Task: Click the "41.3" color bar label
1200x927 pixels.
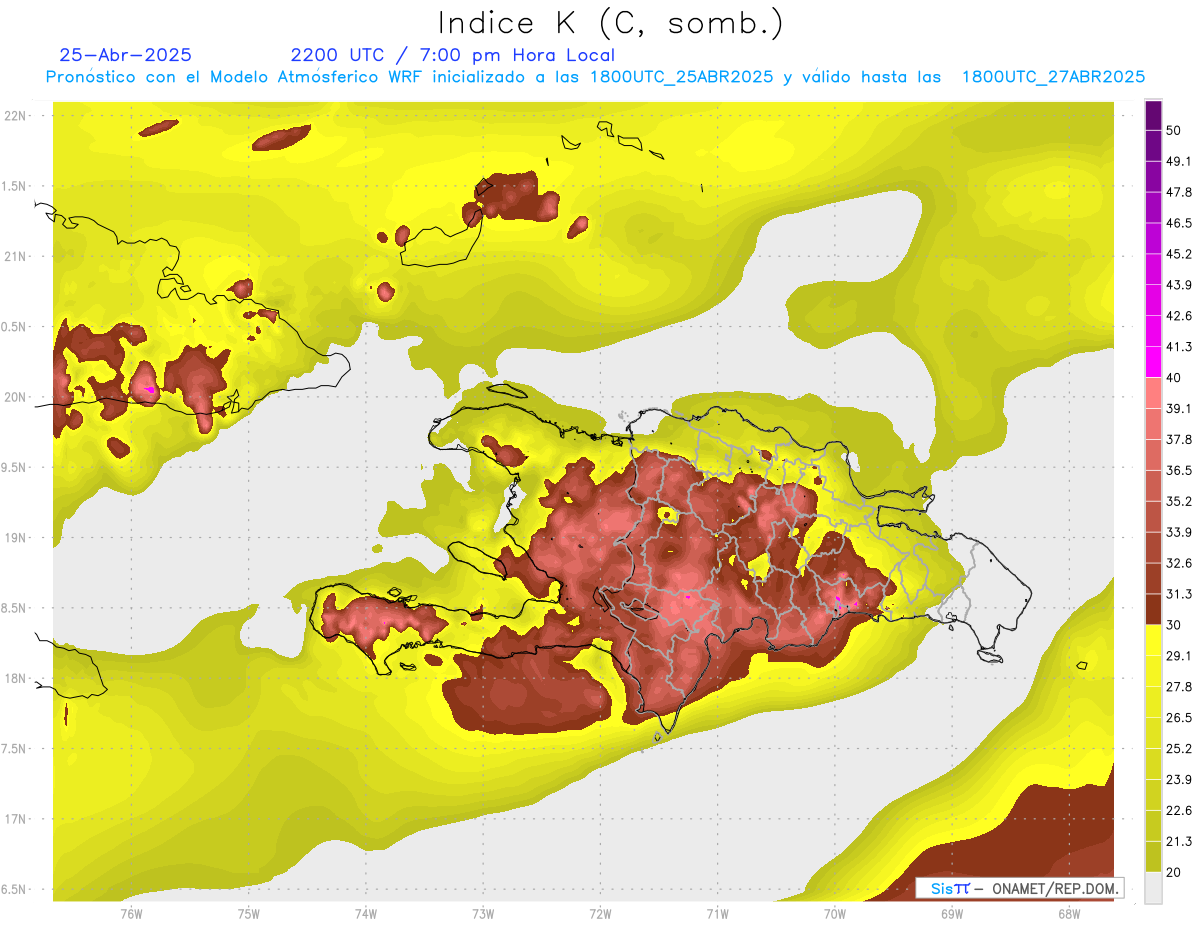Action: pyautogui.click(x=1178, y=347)
